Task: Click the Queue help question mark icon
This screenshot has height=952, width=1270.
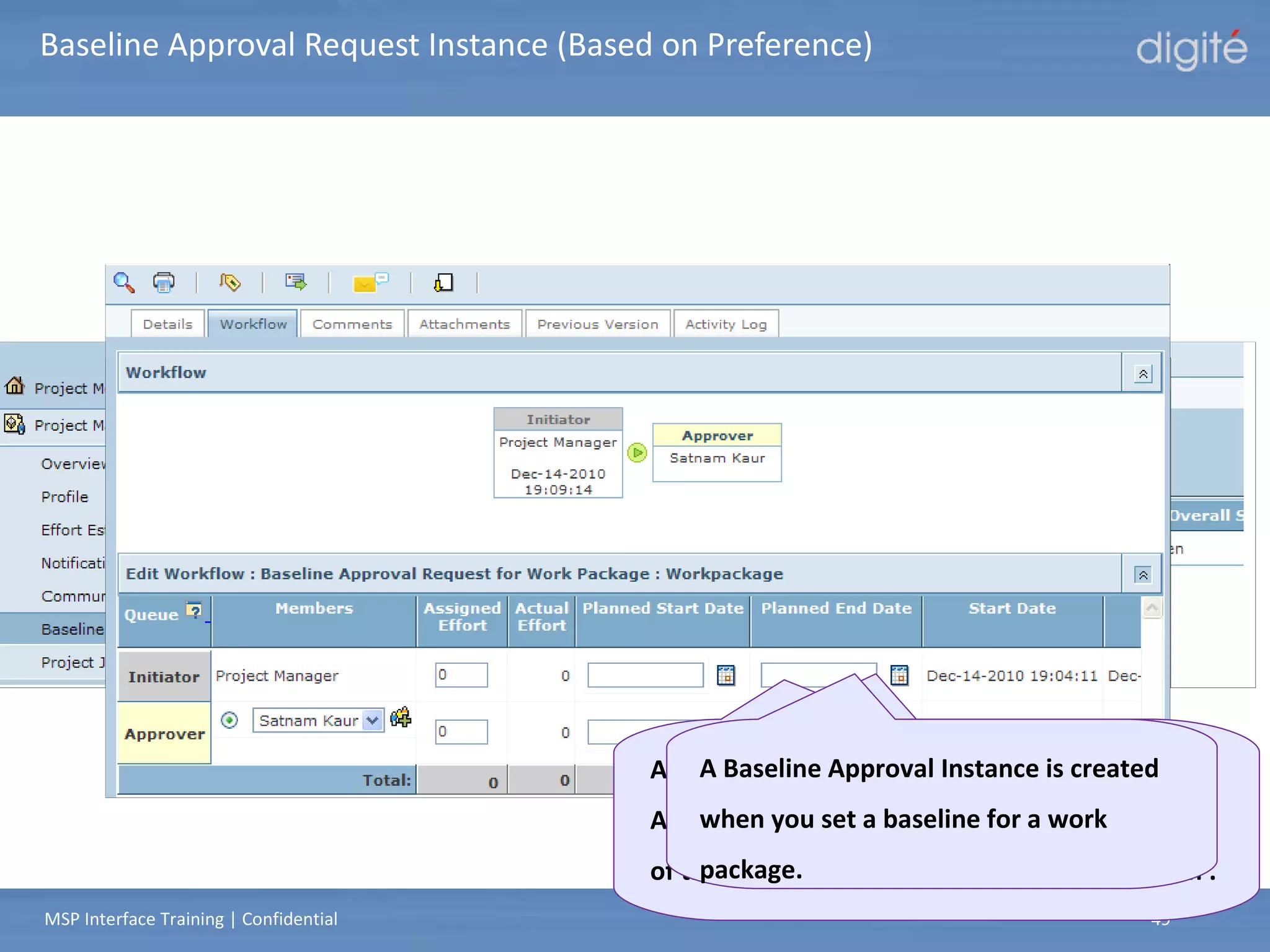Action: (195, 611)
